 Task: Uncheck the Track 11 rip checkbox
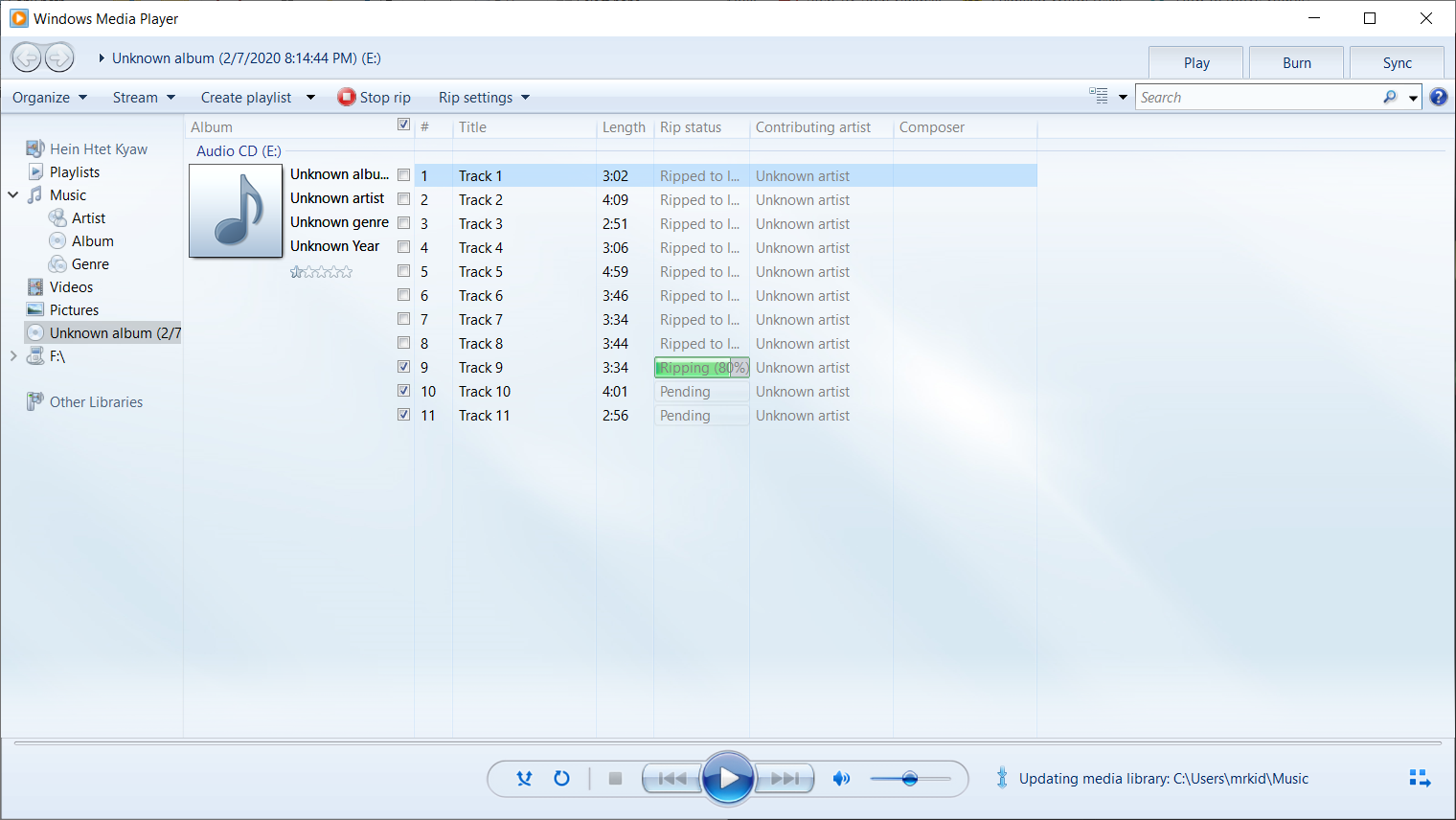click(403, 415)
